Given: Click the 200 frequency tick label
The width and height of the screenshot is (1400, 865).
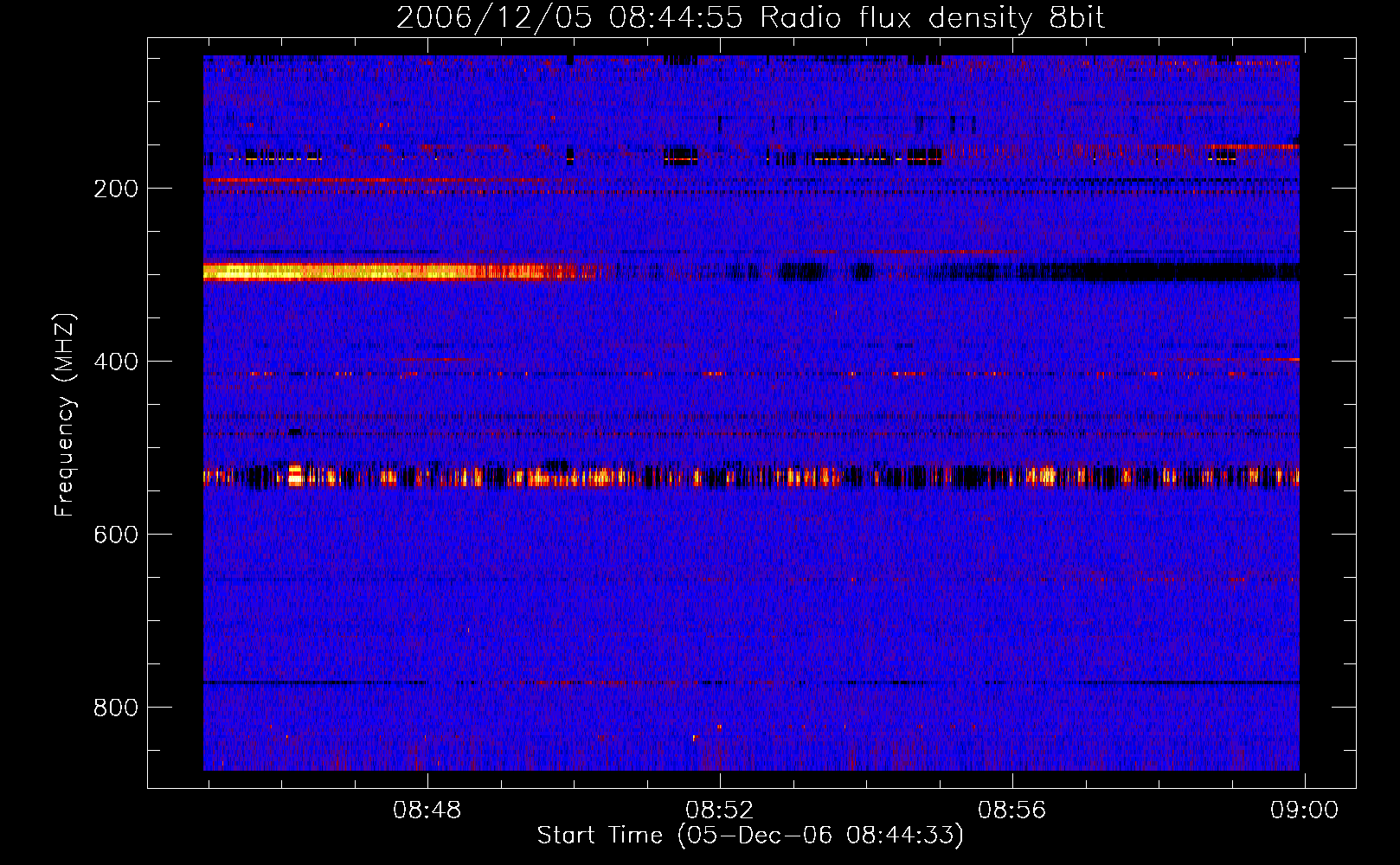Looking at the screenshot, I should 116,189.
